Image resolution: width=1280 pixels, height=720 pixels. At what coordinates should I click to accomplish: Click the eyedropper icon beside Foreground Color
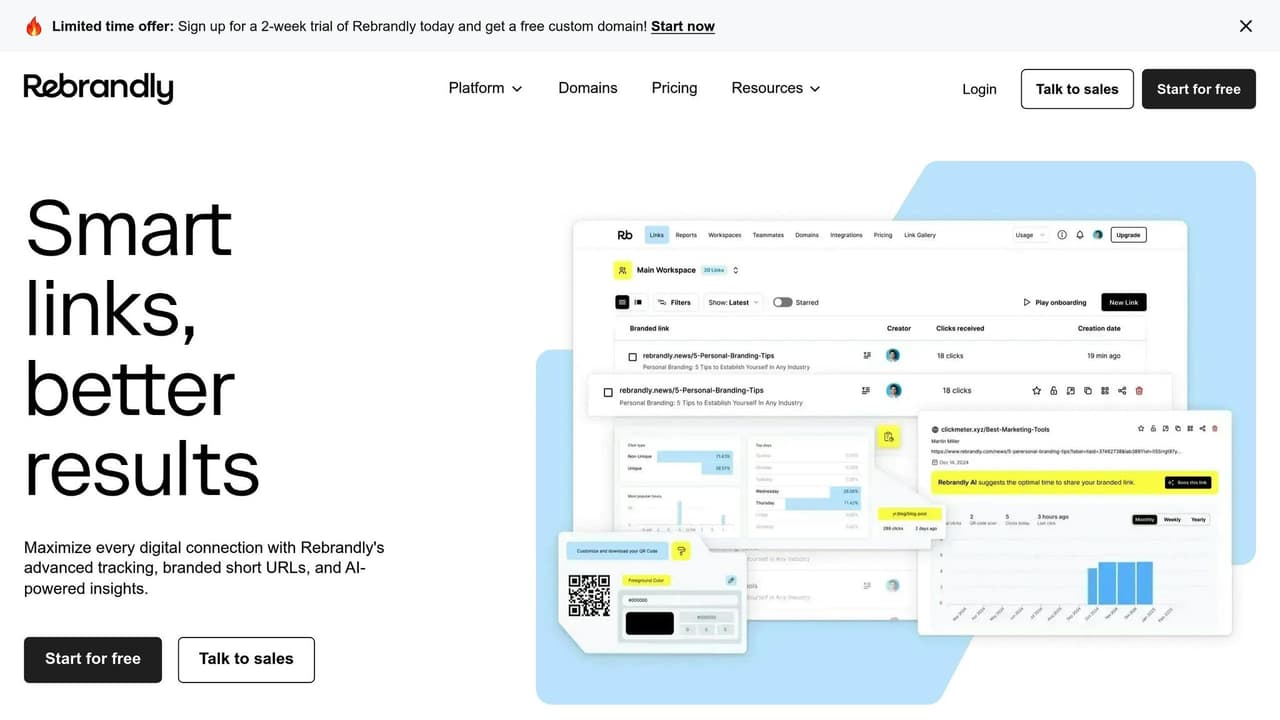[x=731, y=580]
